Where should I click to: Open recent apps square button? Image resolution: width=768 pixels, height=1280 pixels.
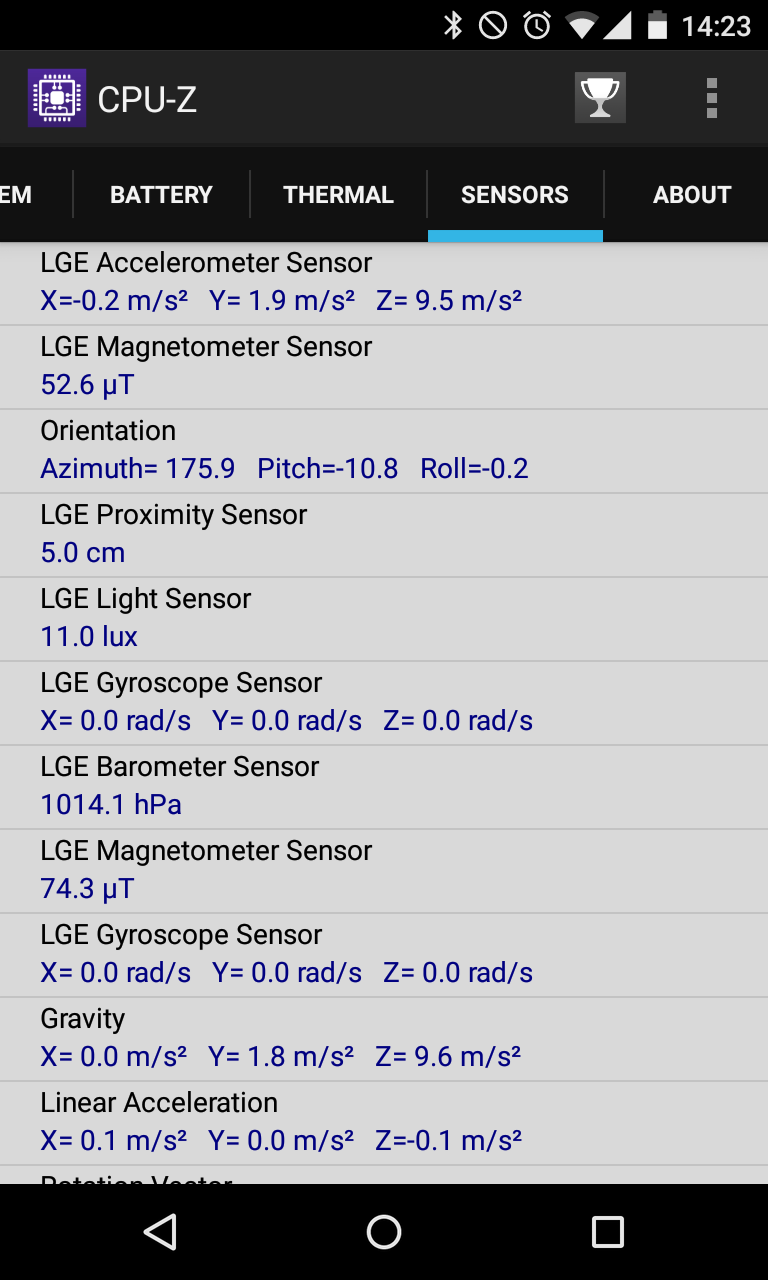(x=608, y=1232)
